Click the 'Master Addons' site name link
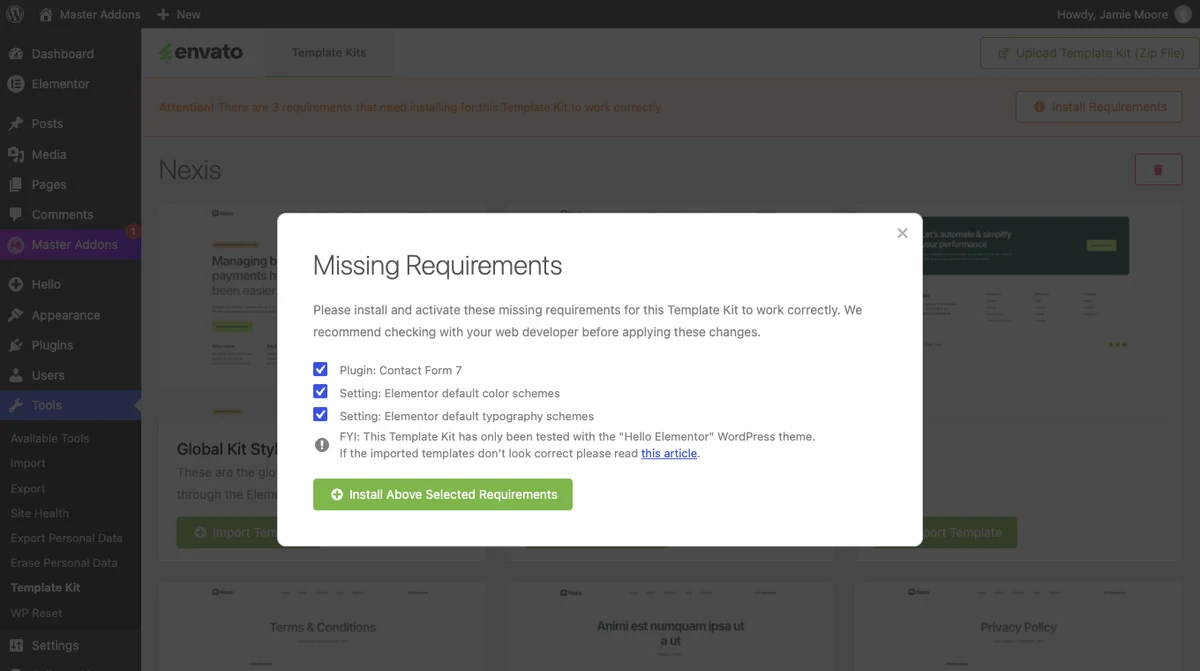Image resolution: width=1200 pixels, height=671 pixels. (100, 14)
